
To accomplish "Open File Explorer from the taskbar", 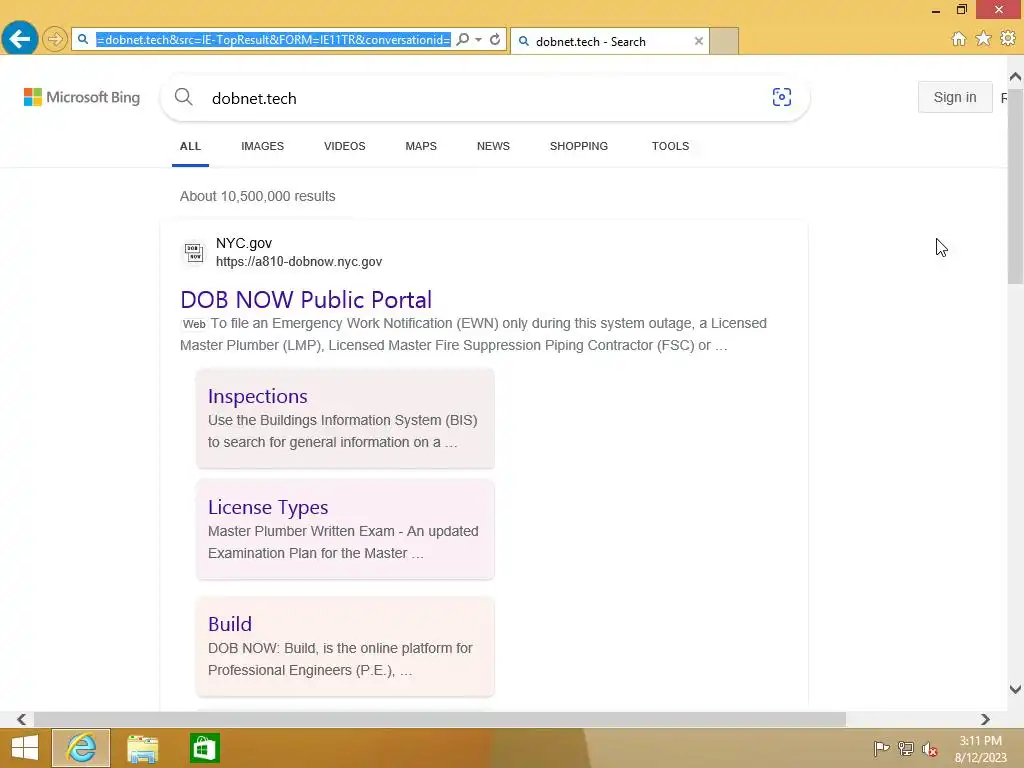I will click(142, 748).
